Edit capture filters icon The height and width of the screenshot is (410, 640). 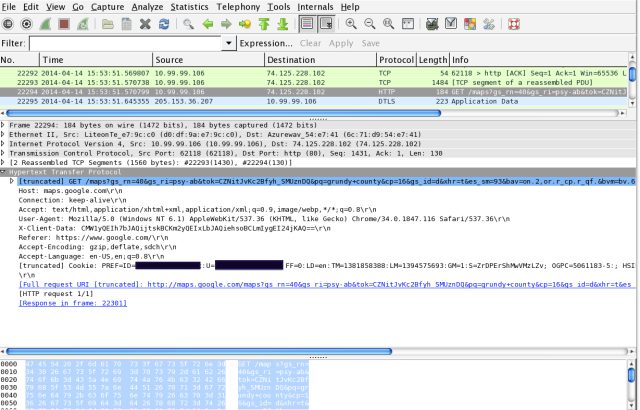[432, 24]
